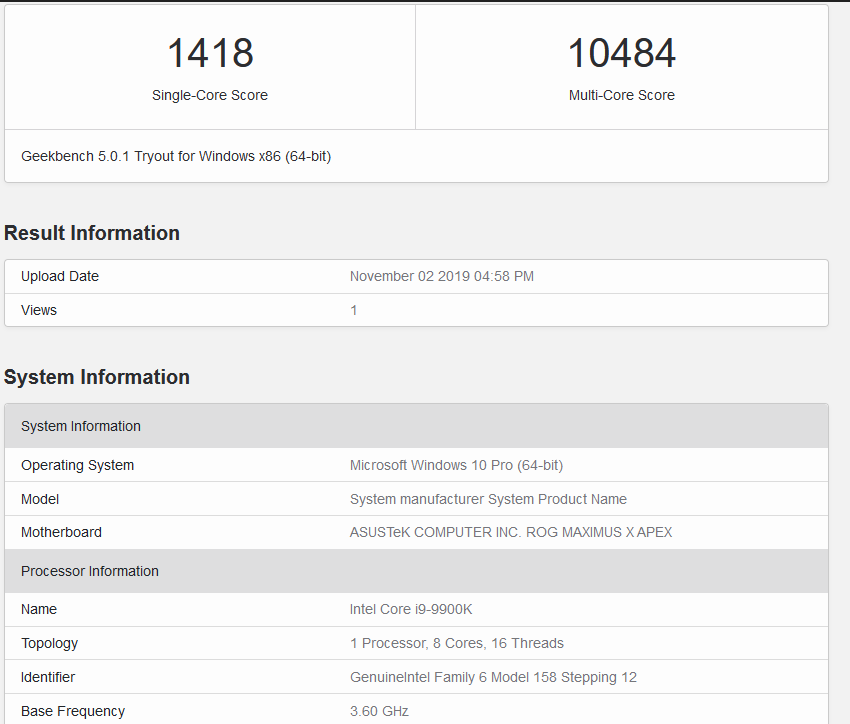
Task: Click the 1 Processor, 8 Cores, 16 Threads value
Action: [x=456, y=643]
